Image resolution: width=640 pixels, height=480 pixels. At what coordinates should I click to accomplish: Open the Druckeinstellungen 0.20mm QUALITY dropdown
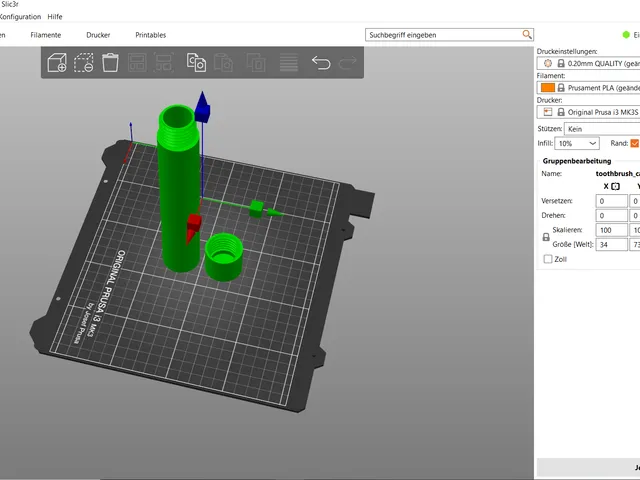click(x=588, y=63)
